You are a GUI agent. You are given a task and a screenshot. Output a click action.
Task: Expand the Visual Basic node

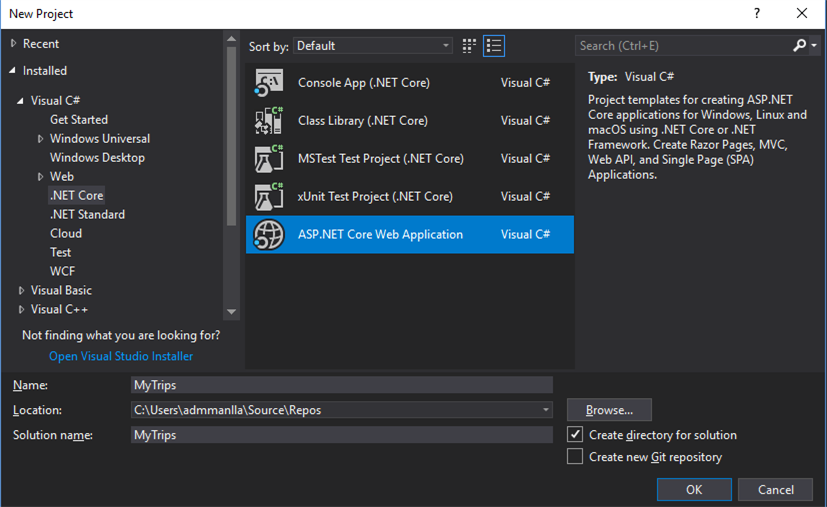pyautogui.click(x=21, y=291)
